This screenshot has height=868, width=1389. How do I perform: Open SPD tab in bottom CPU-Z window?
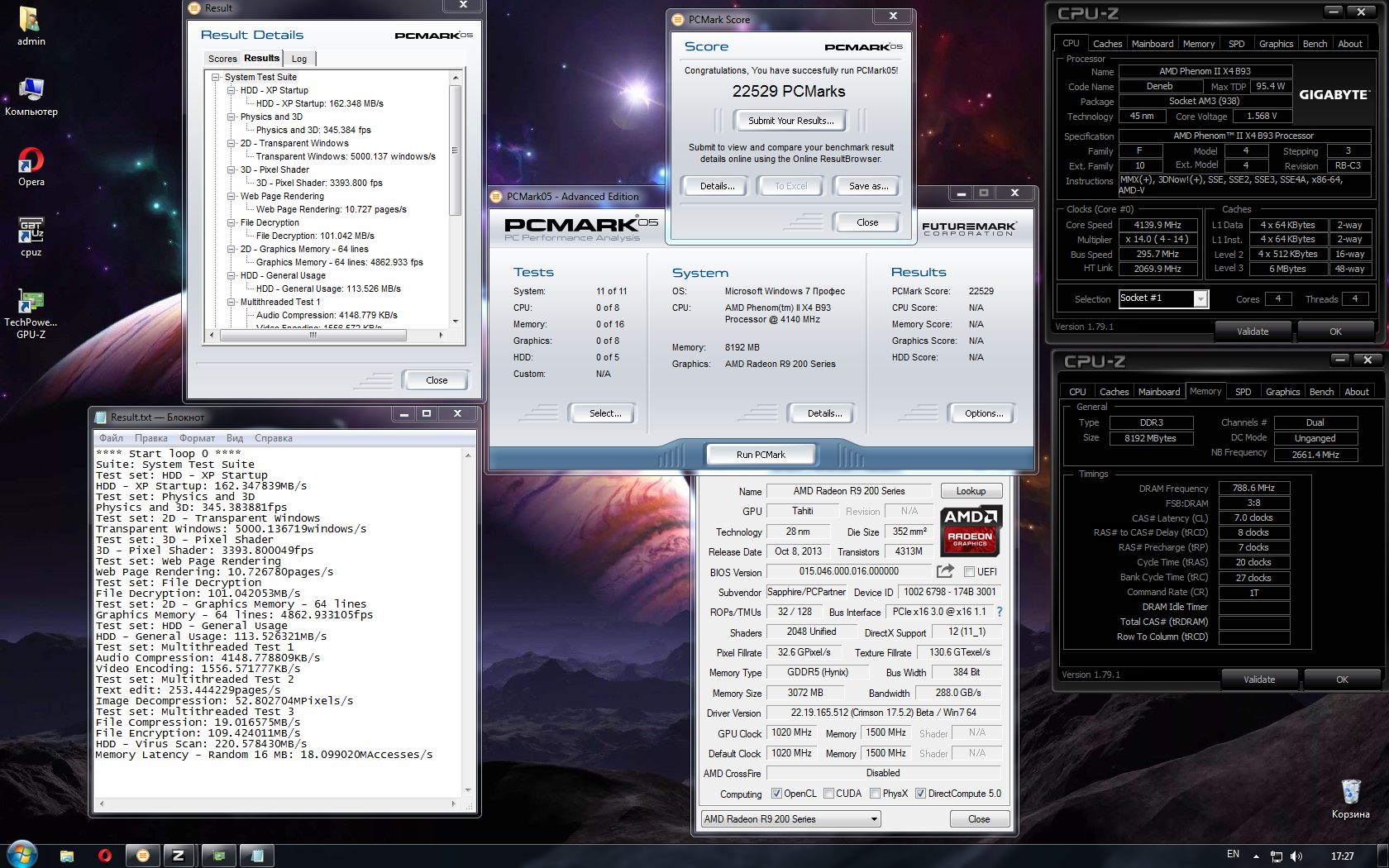click(x=1243, y=392)
